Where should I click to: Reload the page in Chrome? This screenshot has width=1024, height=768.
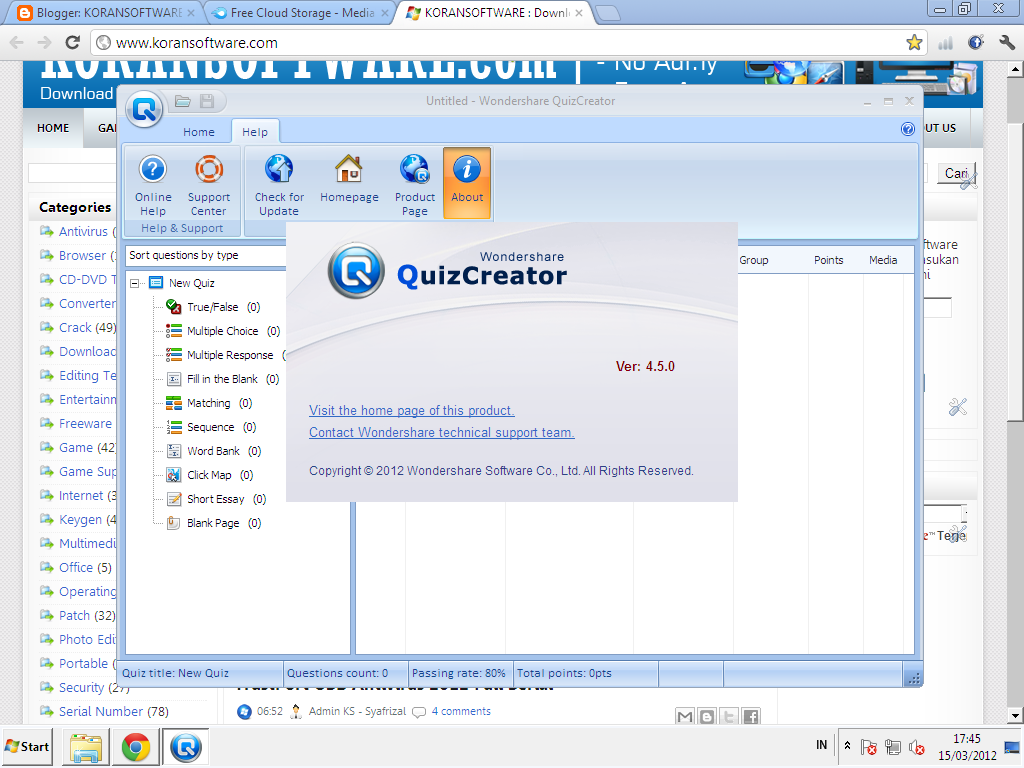tap(72, 43)
